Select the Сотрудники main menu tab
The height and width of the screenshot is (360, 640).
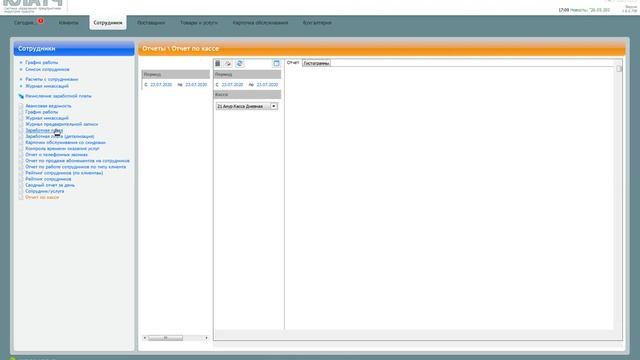coord(108,23)
